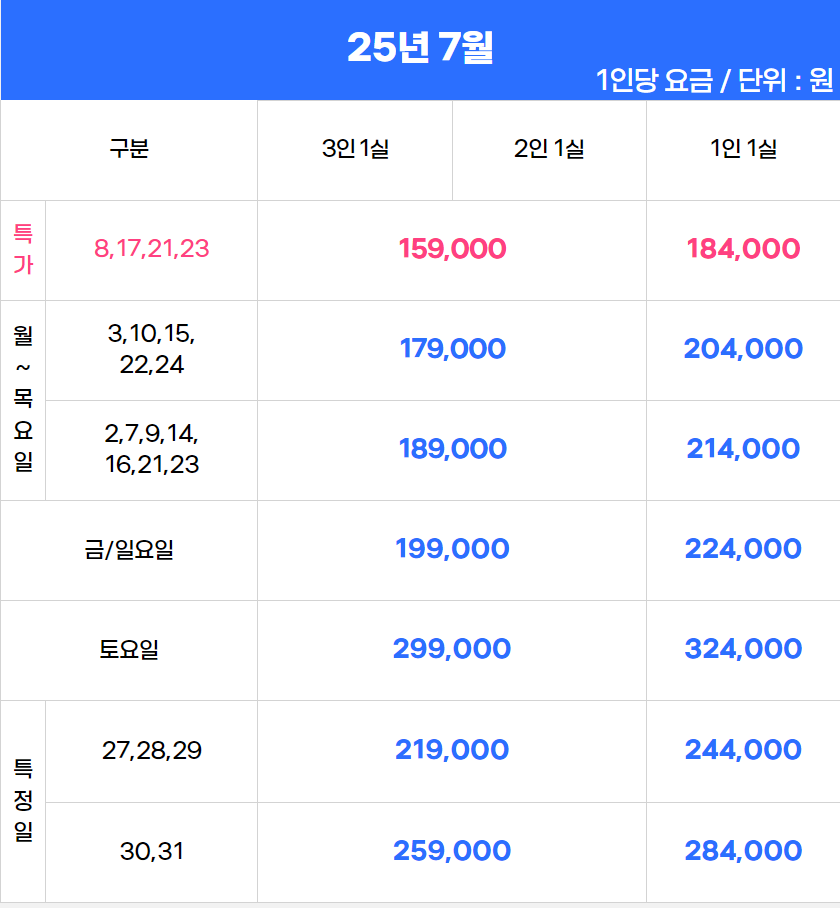The width and height of the screenshot is (840, 908).
Task: Select the 금/일요일 row label
Action: pyautogui.click(x=129, y=549)
